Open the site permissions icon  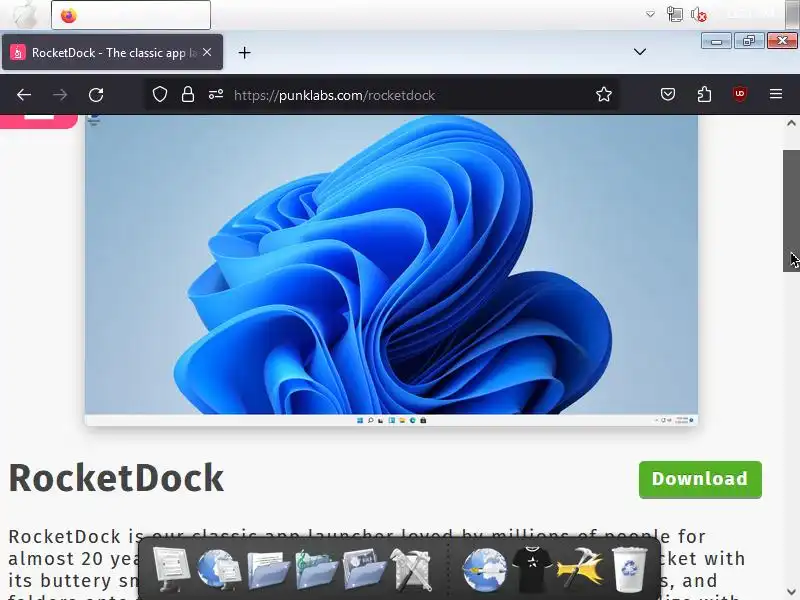pos(216,94)
